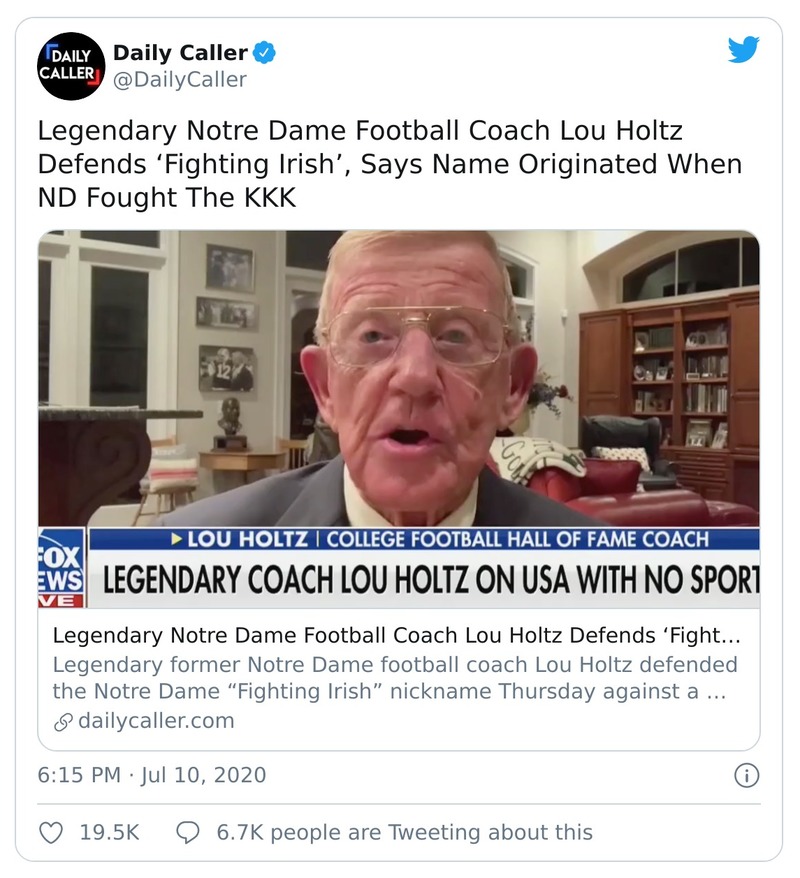The width and height of the screenshot is (800, 878).
Task: Click the 19.5K likes count
Action: point(109,832)
